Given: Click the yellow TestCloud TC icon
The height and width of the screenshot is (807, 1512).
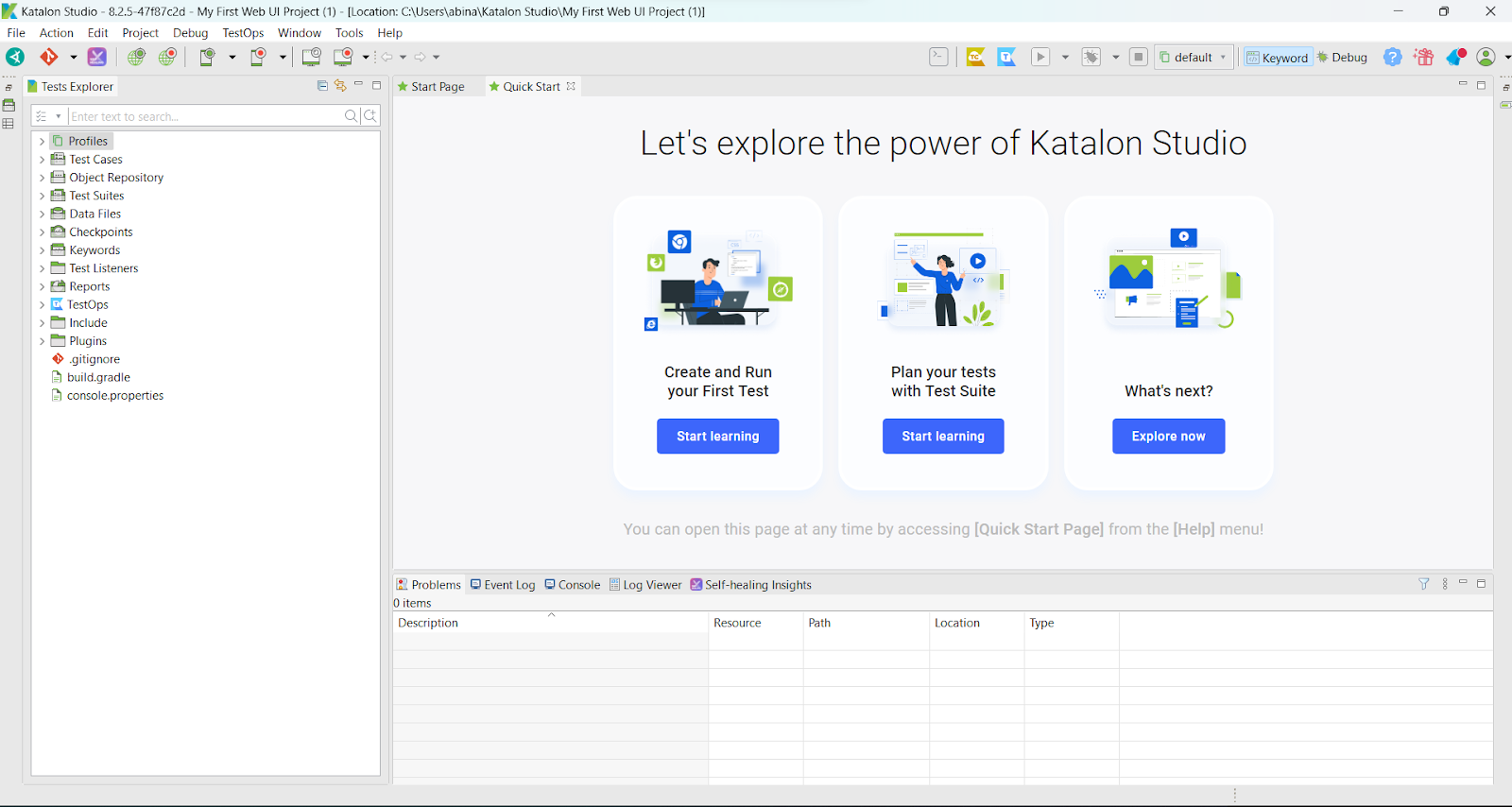Looking at the screenshot, I should [x=975, y=57].
